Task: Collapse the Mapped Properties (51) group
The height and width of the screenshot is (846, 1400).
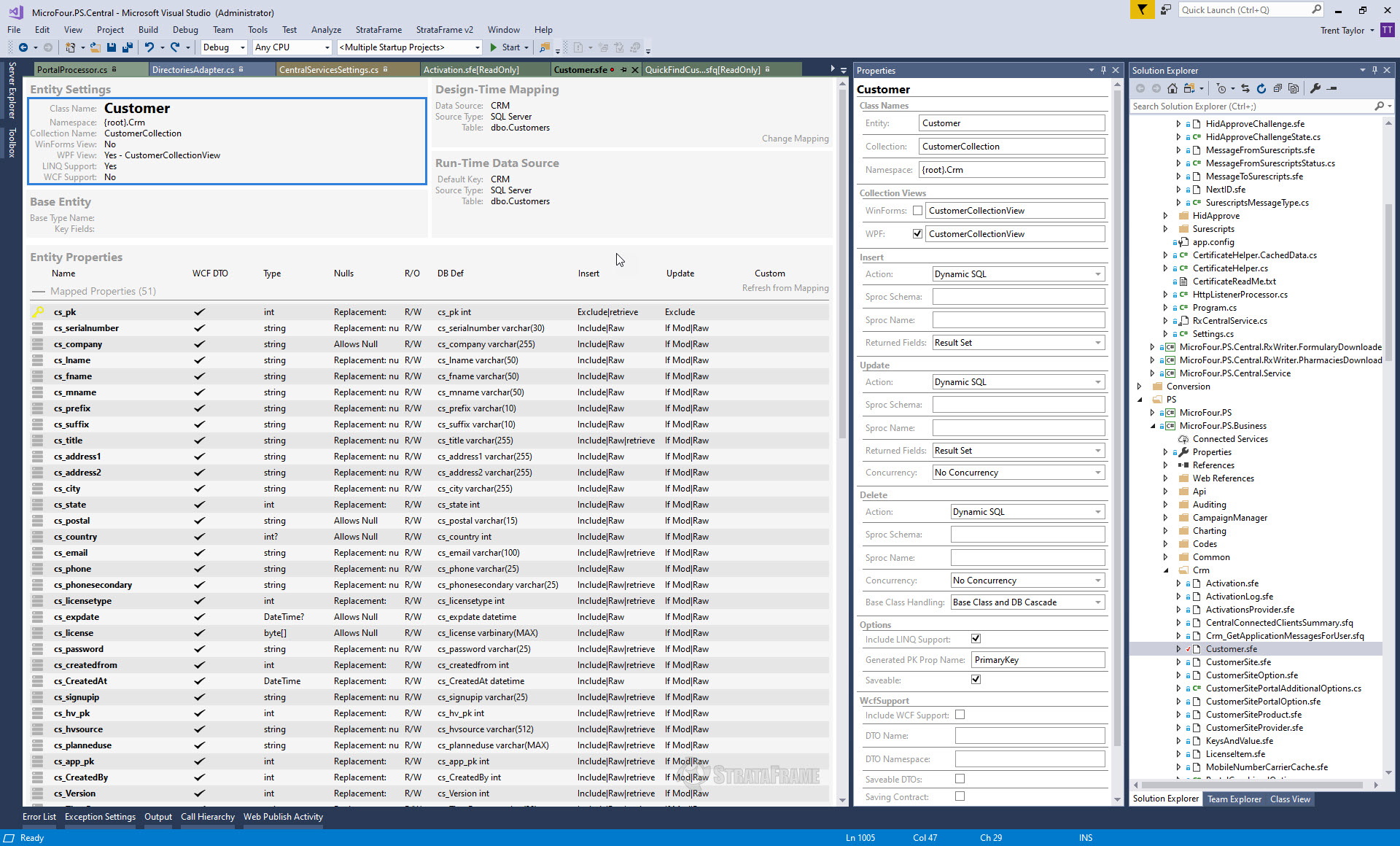Action: [x=39, y=291]
